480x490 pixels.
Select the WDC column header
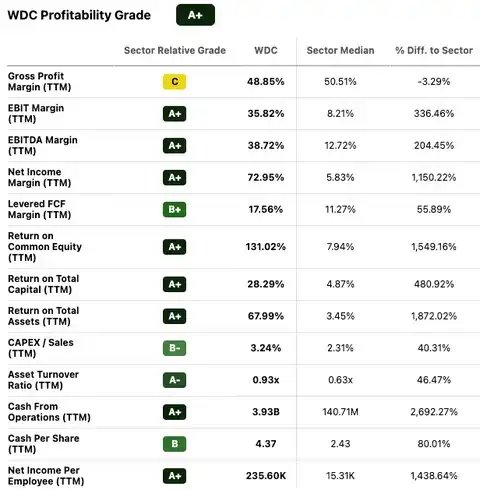[x=266, y=50]
